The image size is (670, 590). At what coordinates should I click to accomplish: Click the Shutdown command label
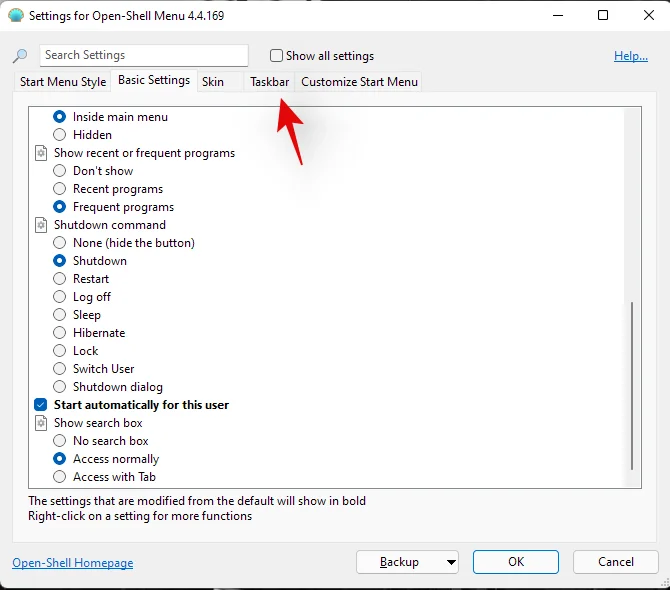pyautogui.click(x=110, y=225)
